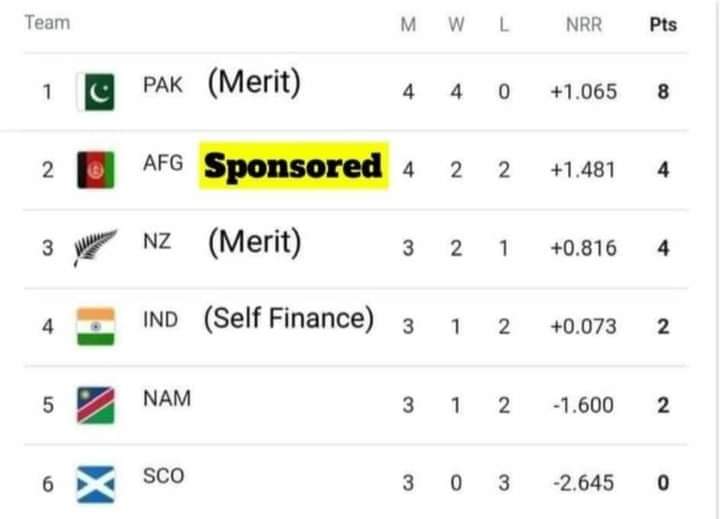Open the NAM team link
720x519 pixels.
coord(167,399)
